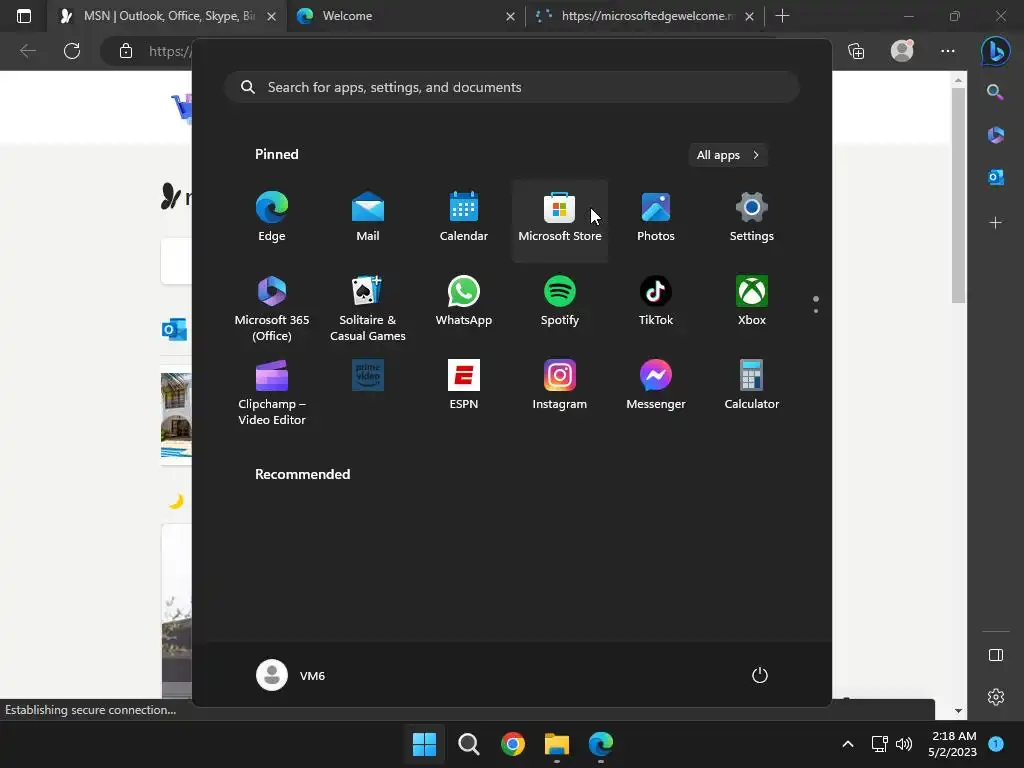Open Clipchamp Video Editor
Viewport: 1024px width, 768px height.
[272, 392]
